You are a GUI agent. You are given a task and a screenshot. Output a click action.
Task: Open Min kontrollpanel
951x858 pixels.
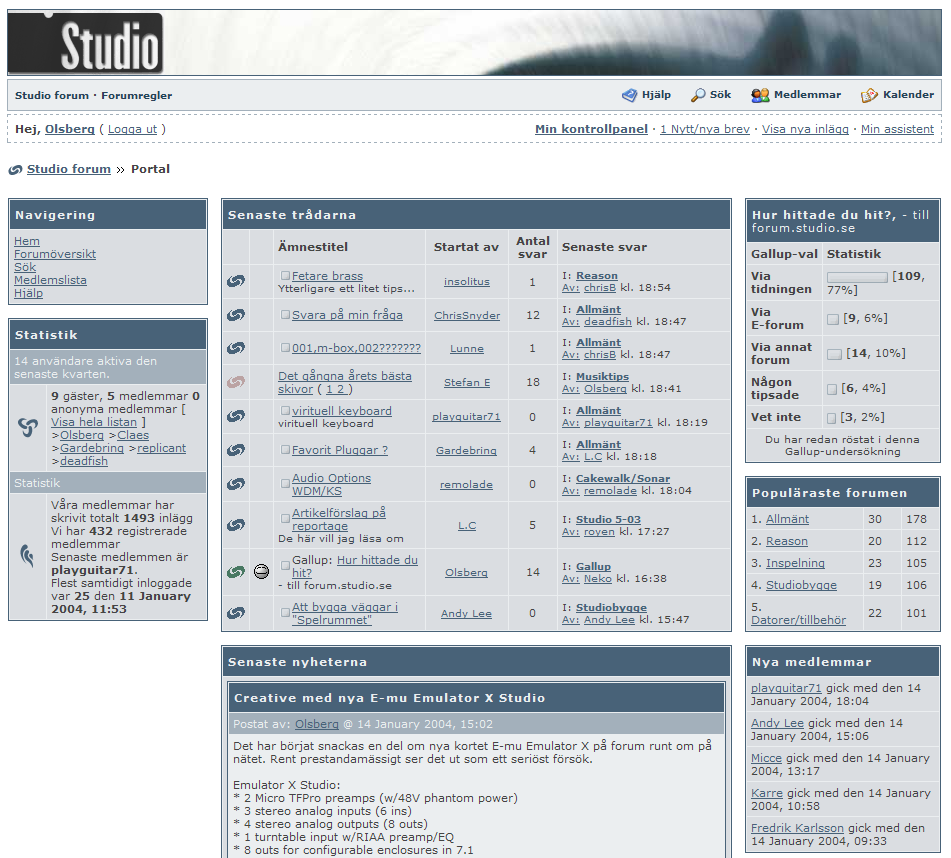(591, 129)
